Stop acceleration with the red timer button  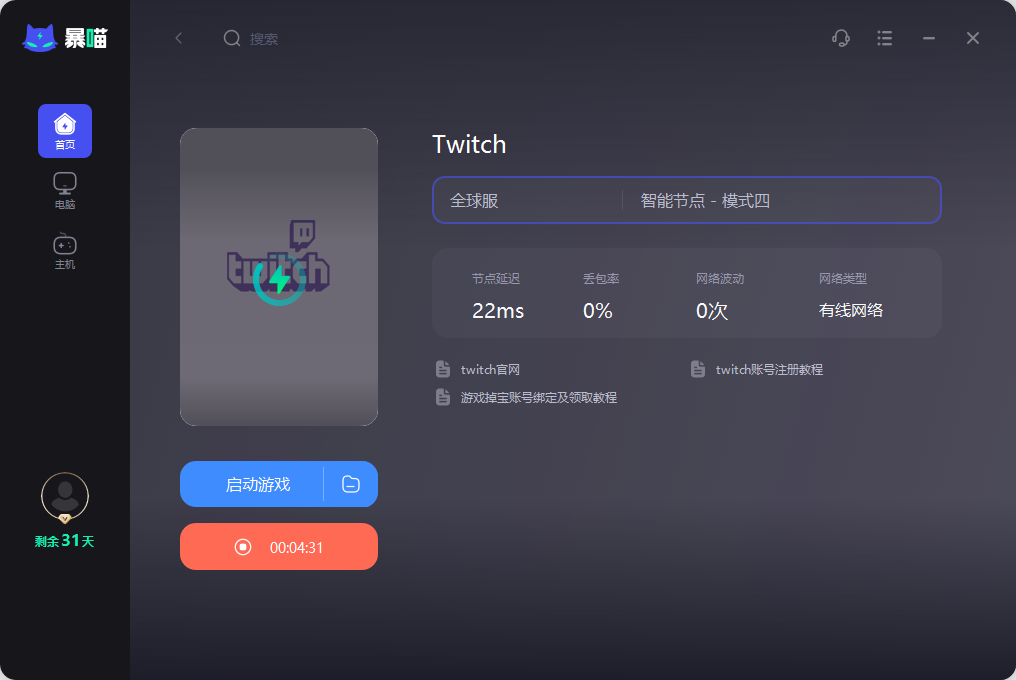click(279, 546)
